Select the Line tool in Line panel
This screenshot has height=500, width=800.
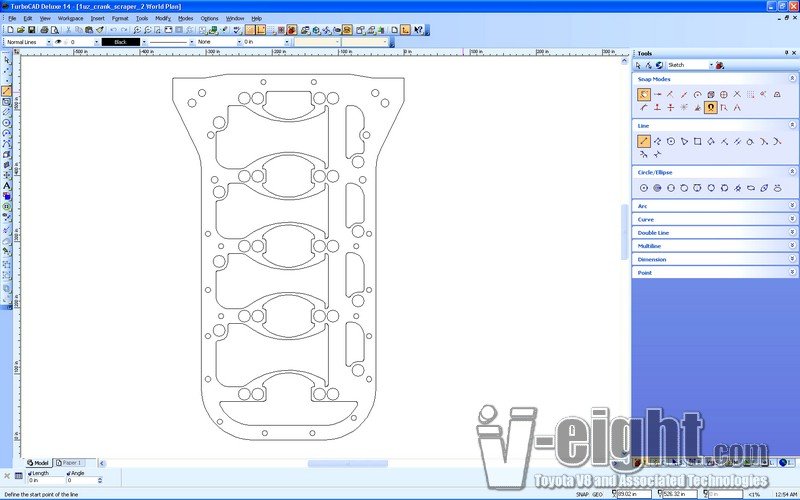click(x=644, y=141)
